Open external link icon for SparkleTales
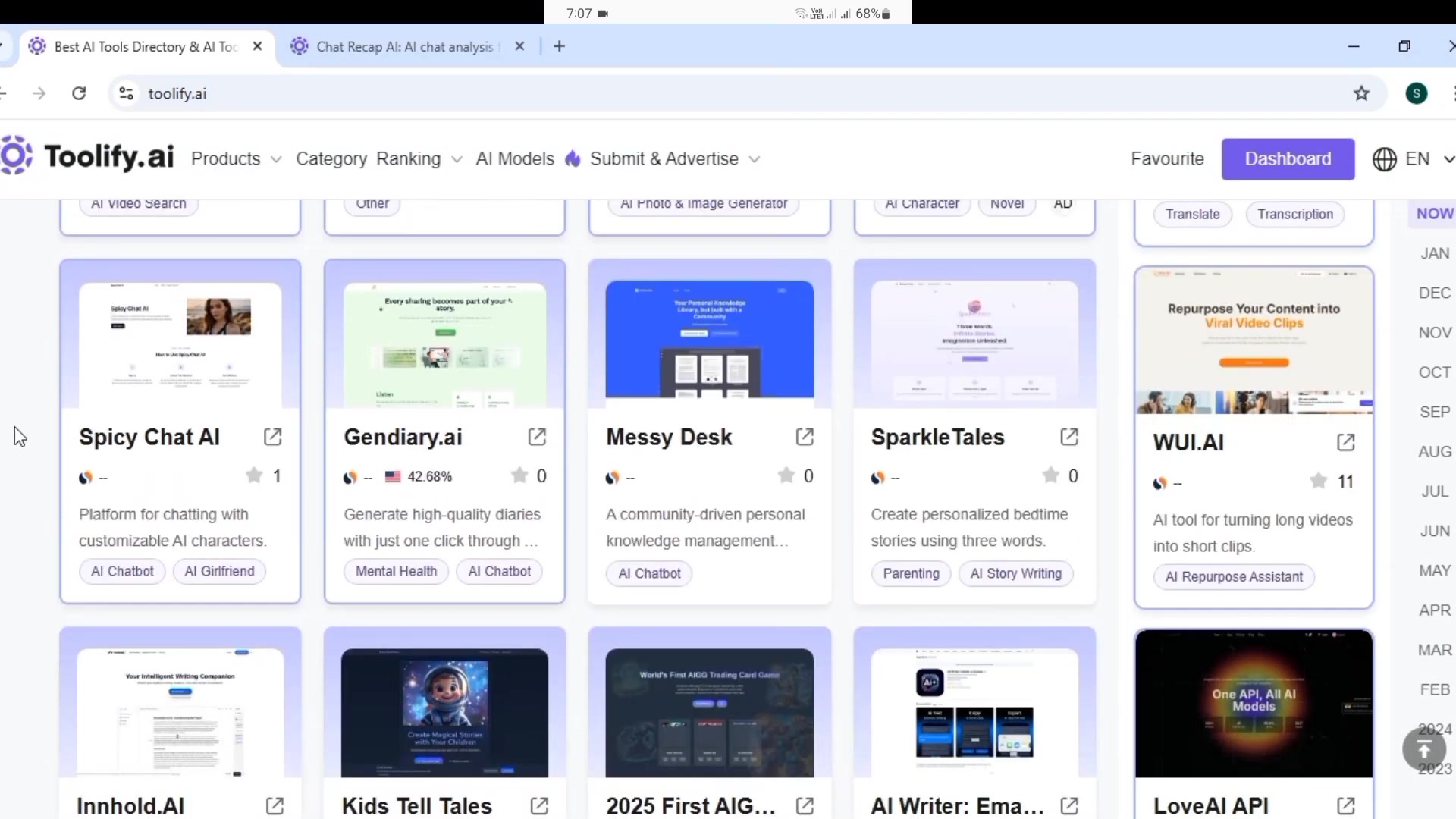This screenshot has height=819, width=1456. [x=1069, y=437]
